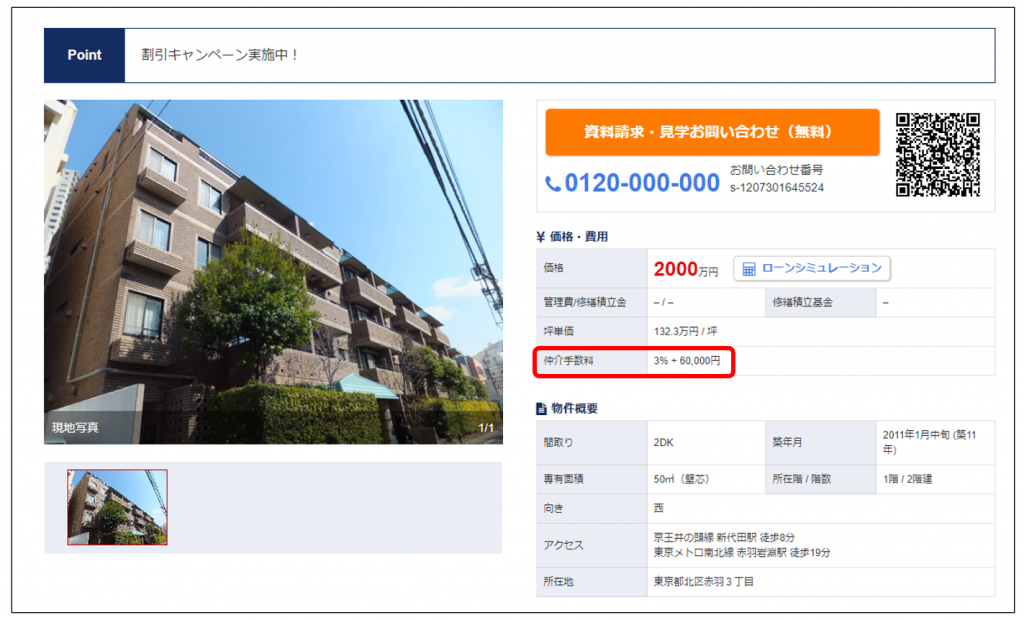Click the navy Point label
Image resolution: width=1024 pixels, height=620 pixels.
click(84, 55)
